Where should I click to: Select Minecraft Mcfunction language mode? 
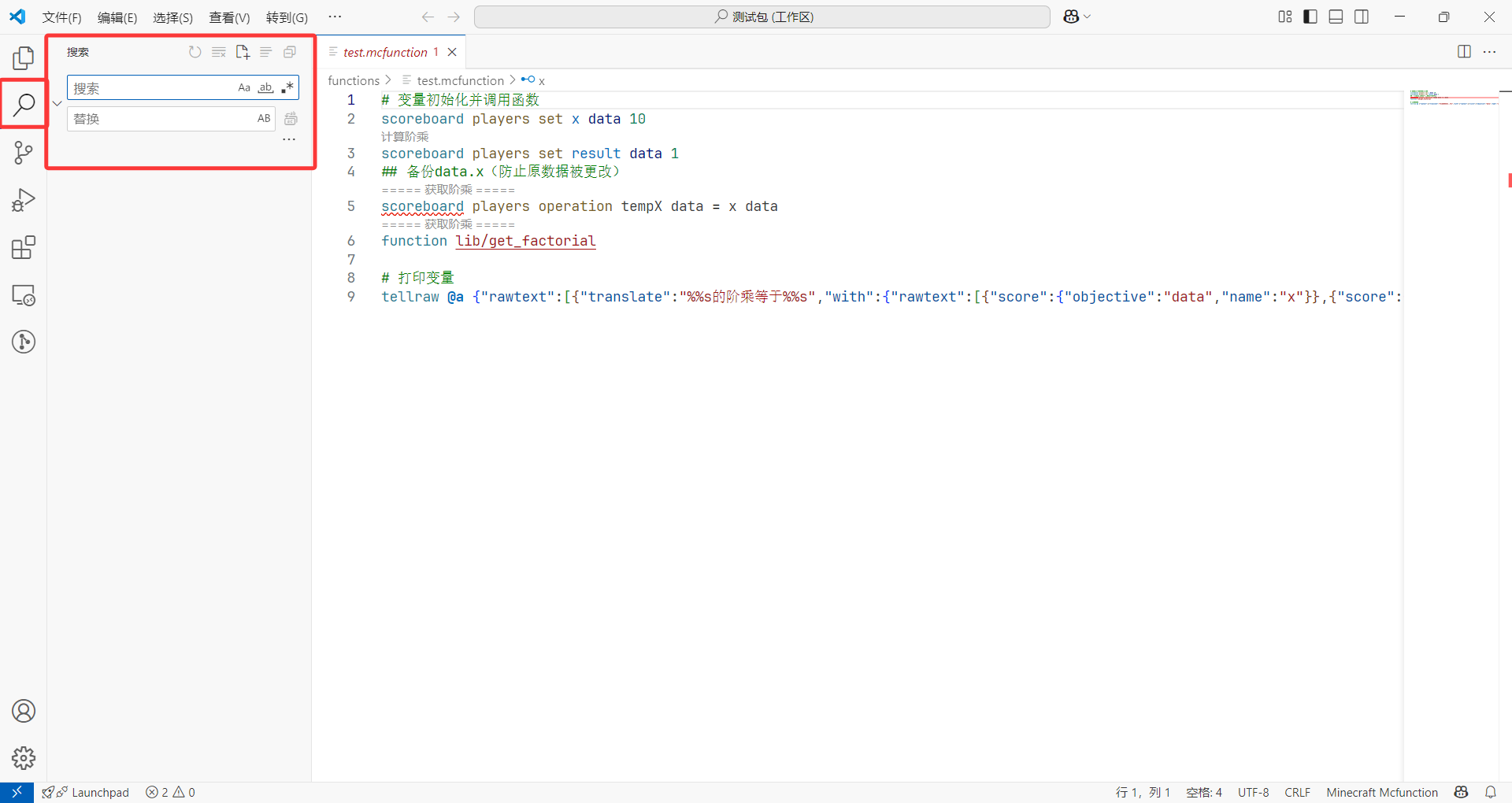(1382, 792)
